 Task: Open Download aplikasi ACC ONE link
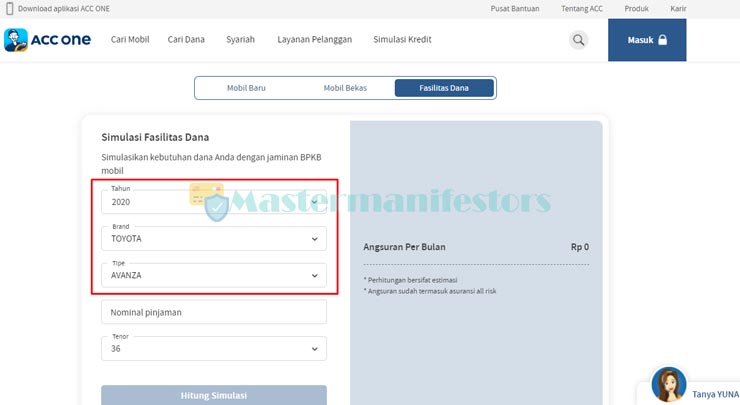click(x=64, y=8)
